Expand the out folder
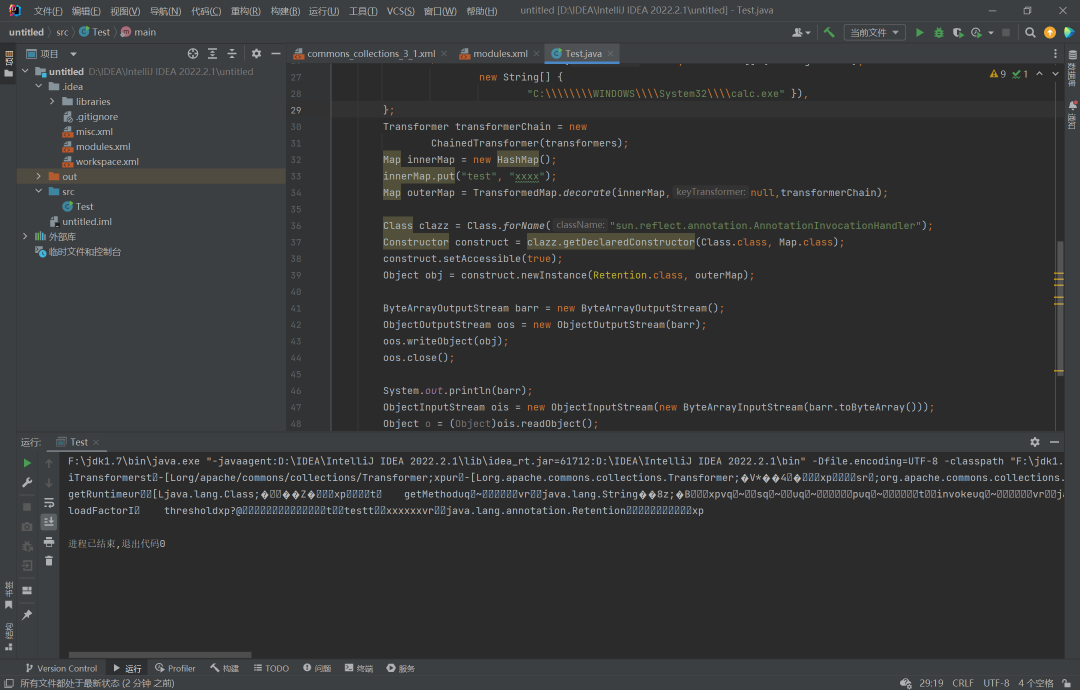1080x690 pixels. [x=39, y=176]
